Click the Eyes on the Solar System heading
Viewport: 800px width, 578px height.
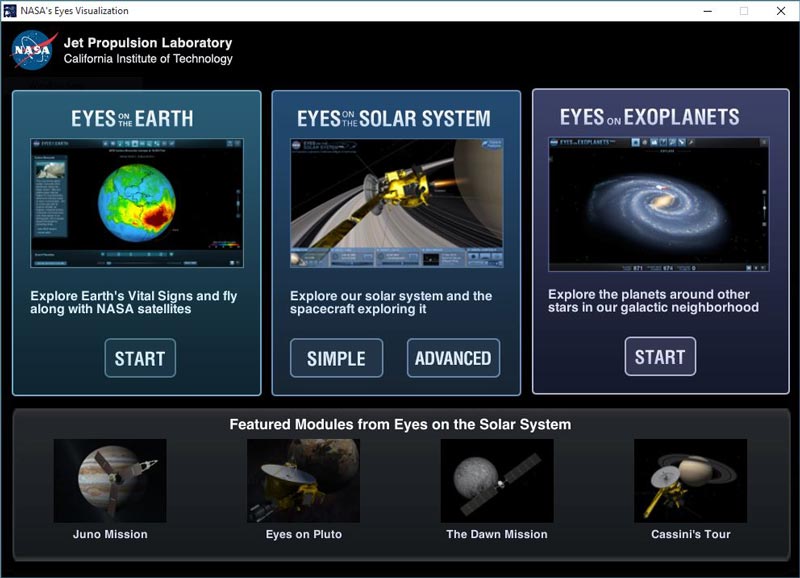point(394,119)
